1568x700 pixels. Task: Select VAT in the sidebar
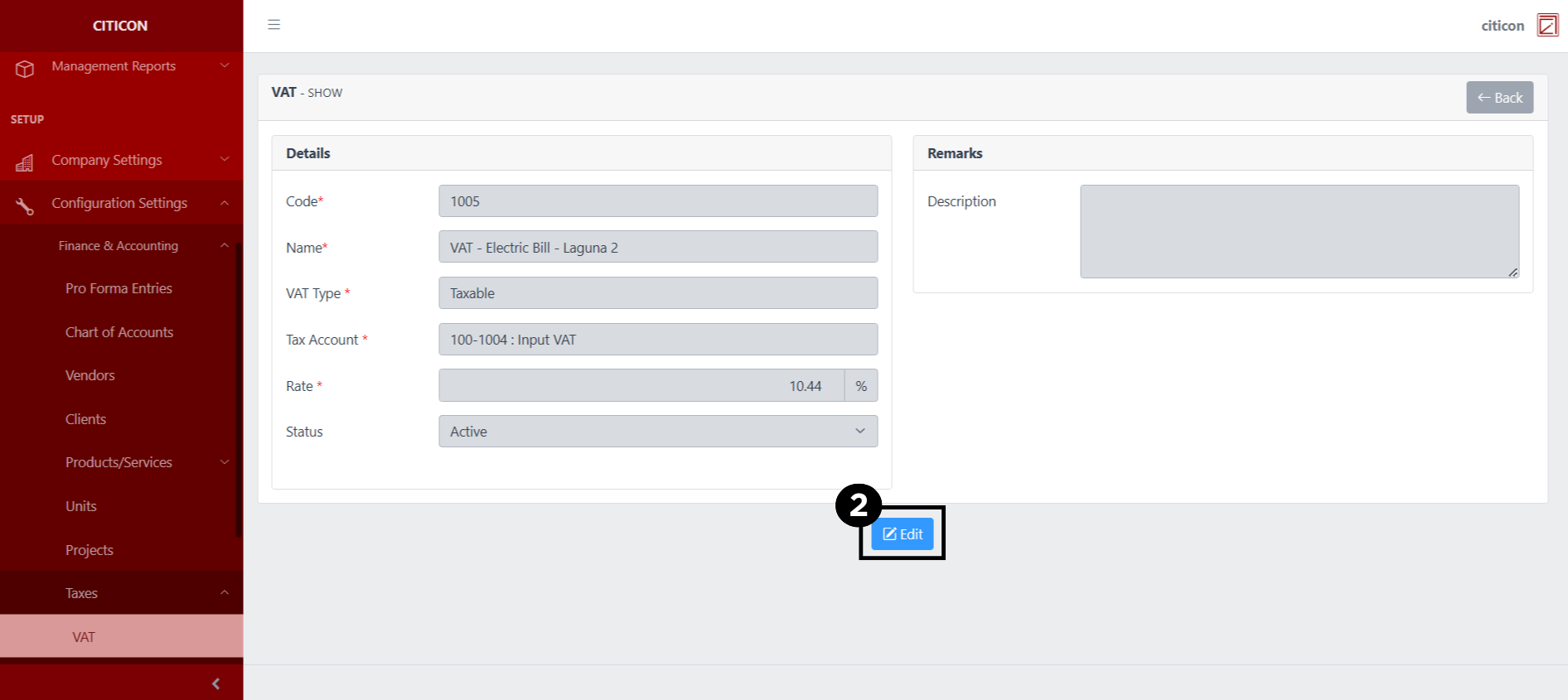click(84, 637)
